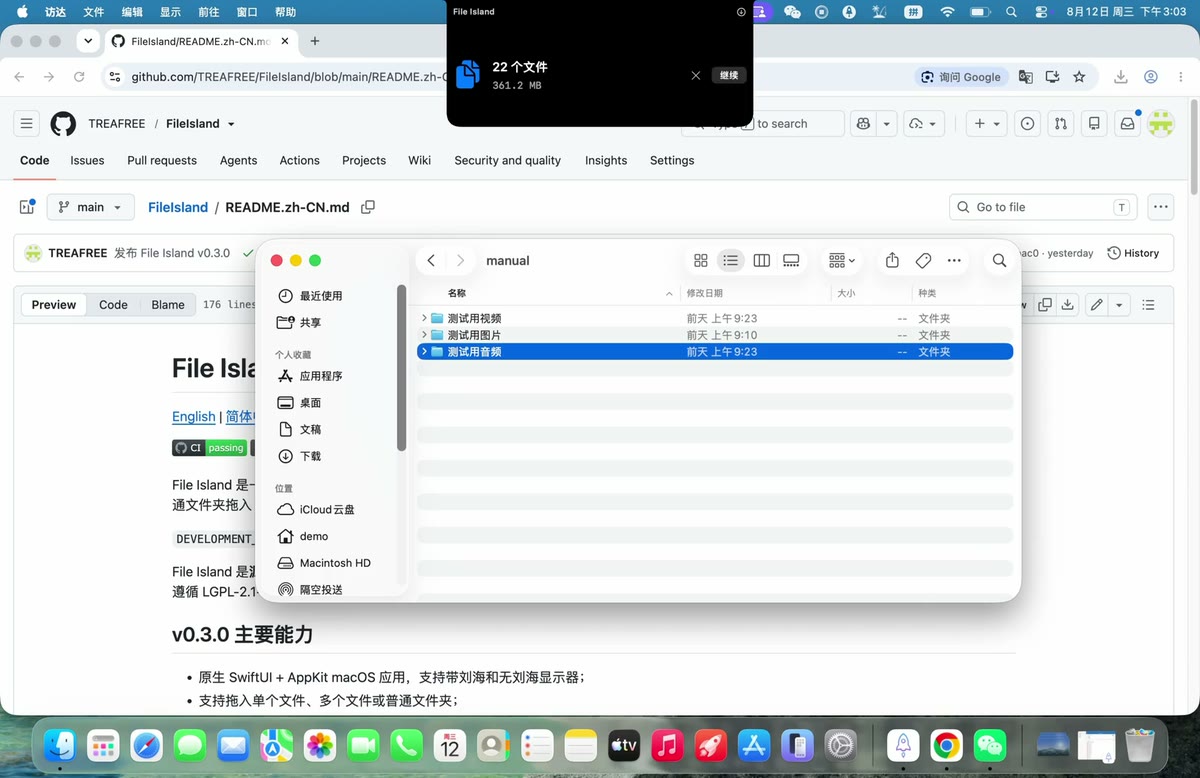This screenshot has height=778, width=1200.
Task: Select the 测试用视频 folder row
Action: [715, 318]
